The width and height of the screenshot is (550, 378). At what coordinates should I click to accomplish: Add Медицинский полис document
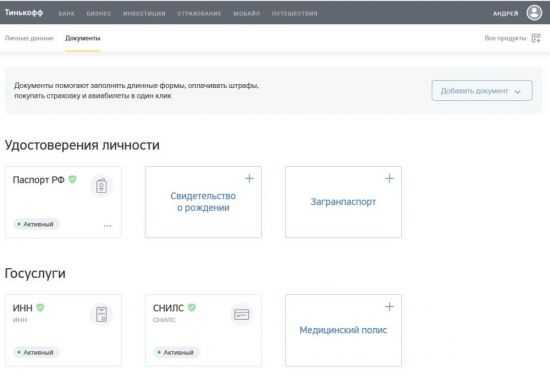pos(343,330)
